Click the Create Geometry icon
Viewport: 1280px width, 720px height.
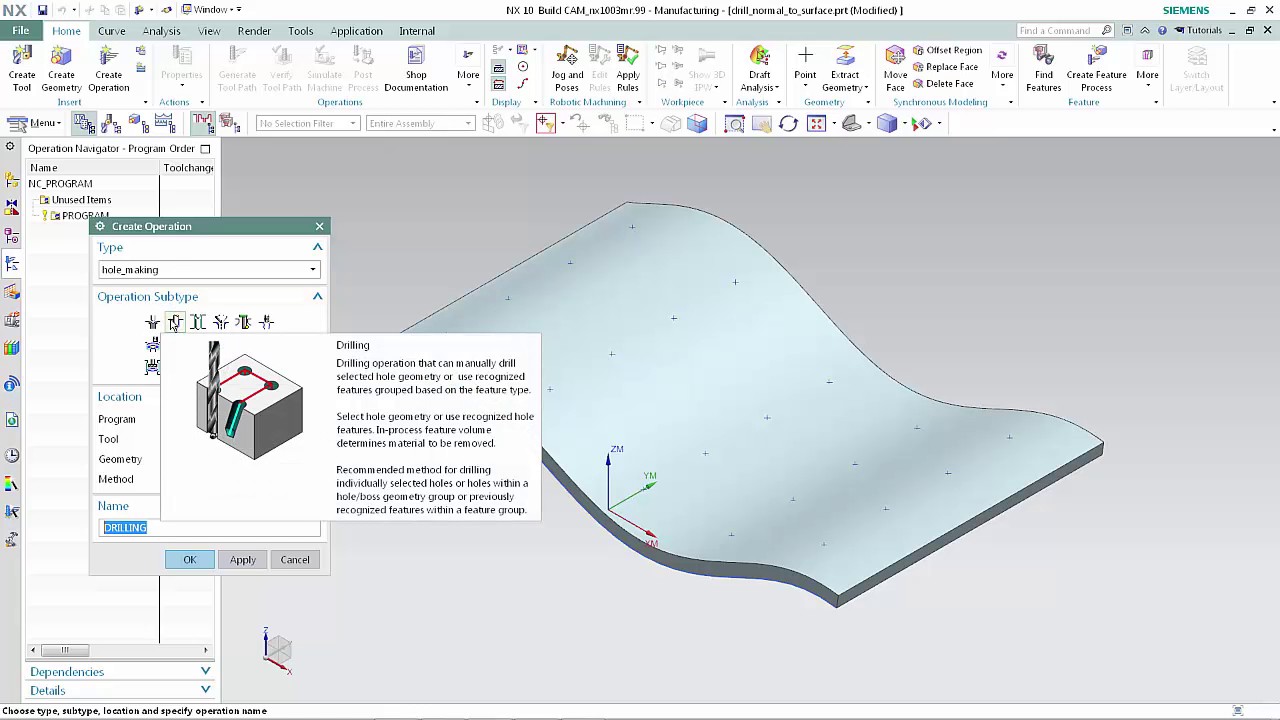(61, 68)
